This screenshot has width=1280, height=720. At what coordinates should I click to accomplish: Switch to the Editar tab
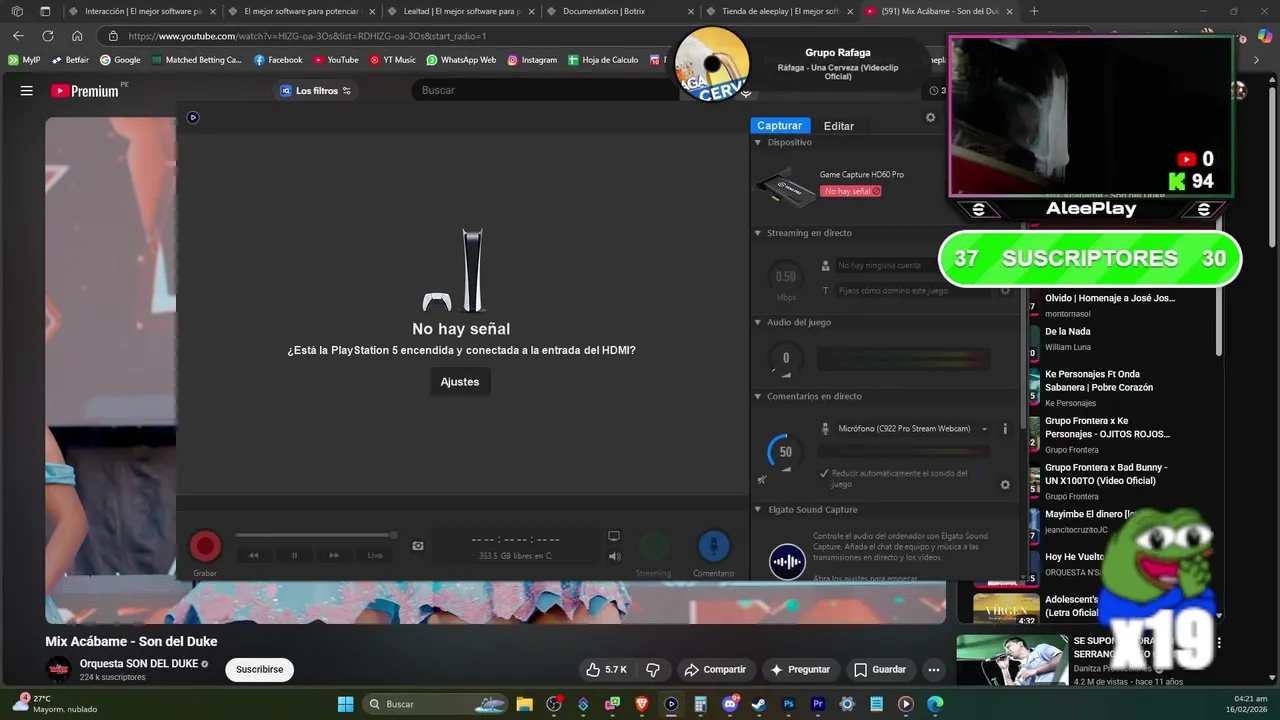point(839,126)
